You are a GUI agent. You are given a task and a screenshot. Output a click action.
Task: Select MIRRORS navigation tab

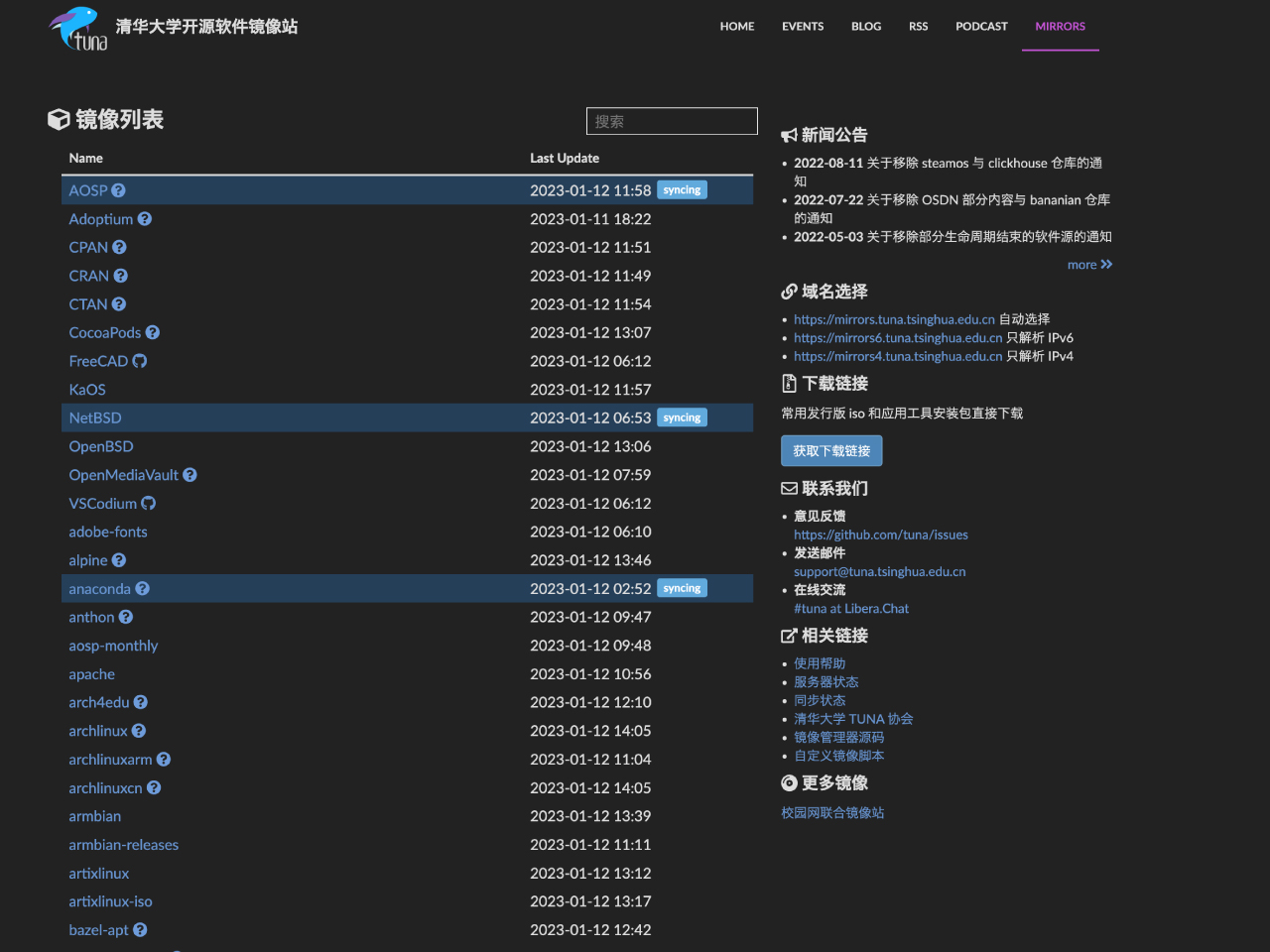click(1061, 27)
